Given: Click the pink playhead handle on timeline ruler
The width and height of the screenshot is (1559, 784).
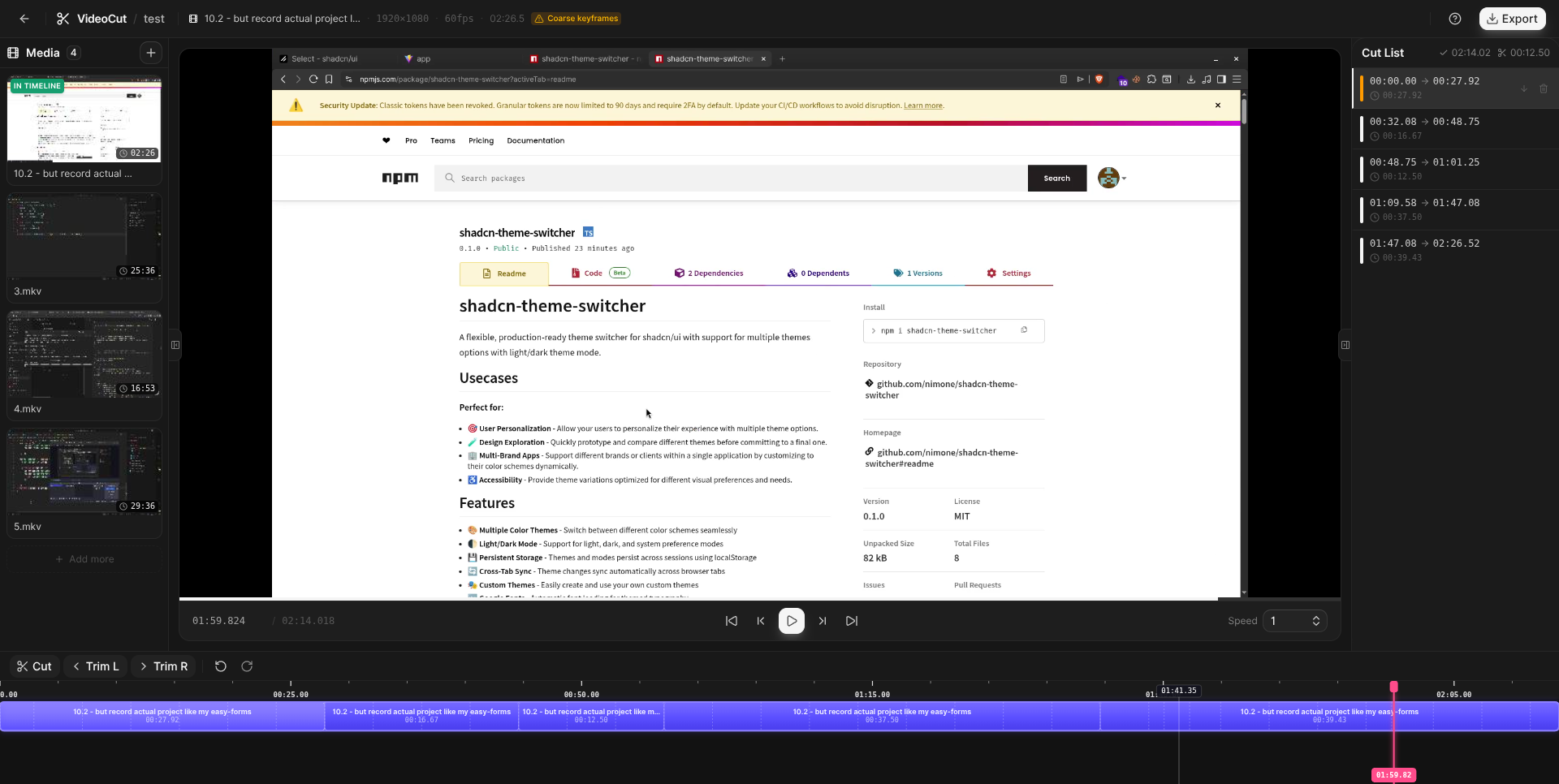Looking at the screenshot, I should coord(1393,687).
